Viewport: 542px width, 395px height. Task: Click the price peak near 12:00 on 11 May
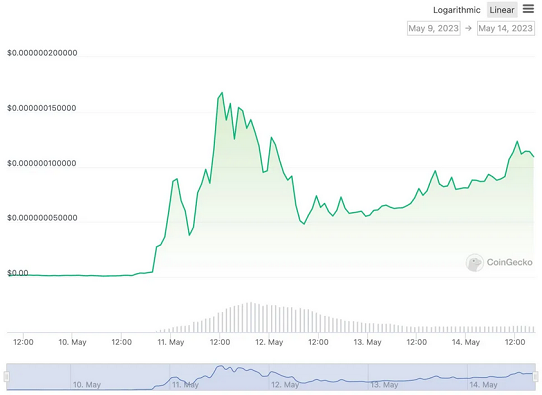tap(222, 93)
